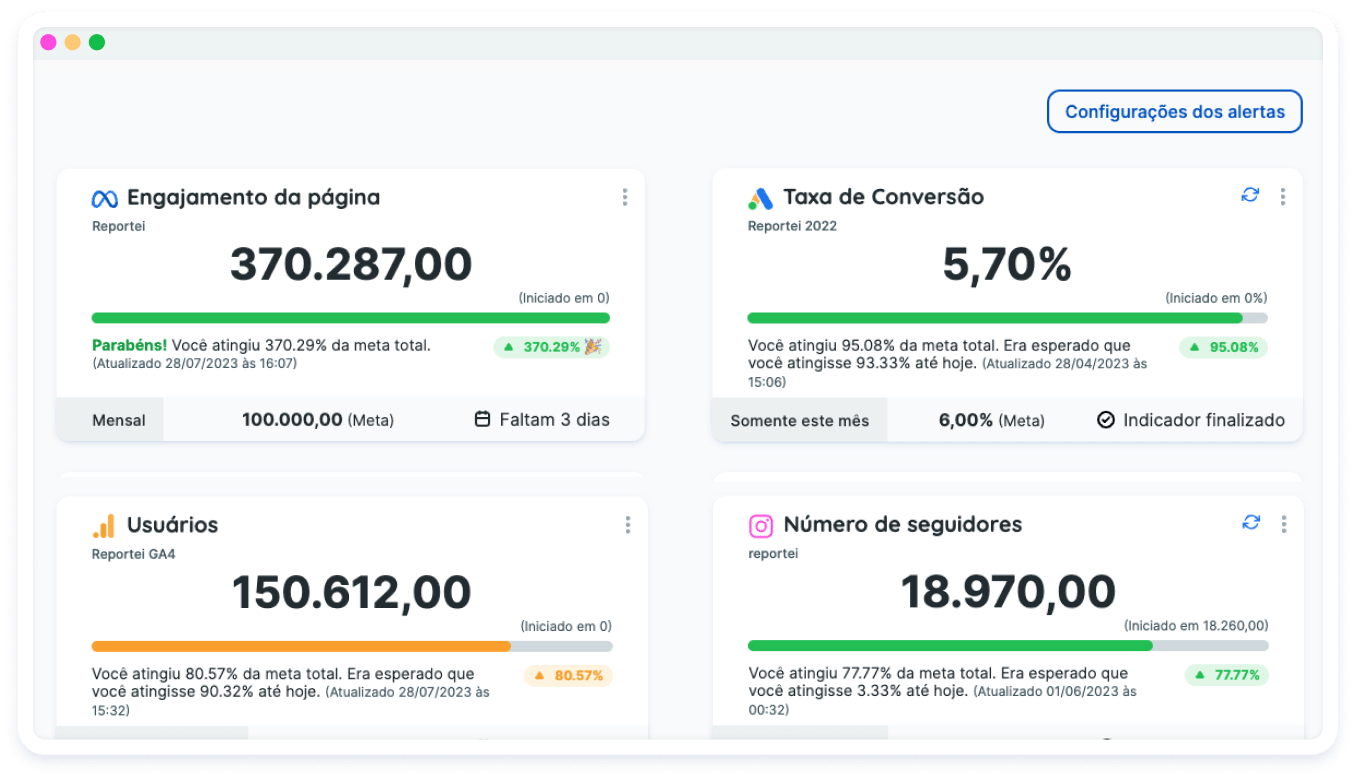Click the orange 80.57% progress badge

click(568, 675)
